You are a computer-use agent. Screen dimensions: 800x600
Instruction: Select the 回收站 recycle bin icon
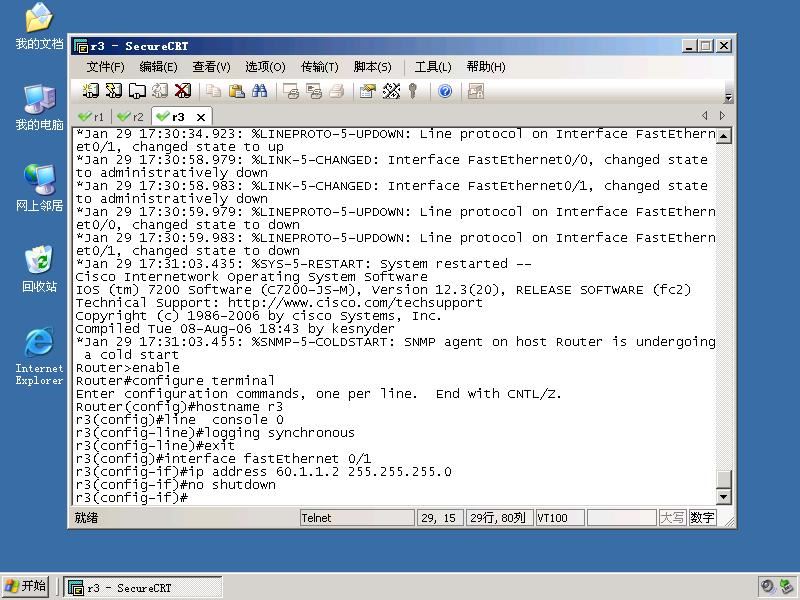(x=39, y=268)
